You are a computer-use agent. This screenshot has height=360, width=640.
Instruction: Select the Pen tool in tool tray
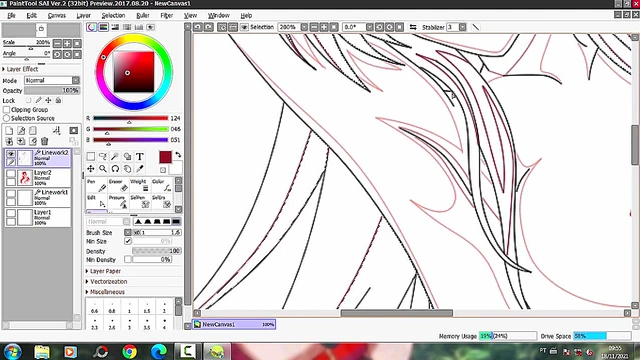[96, 185]
